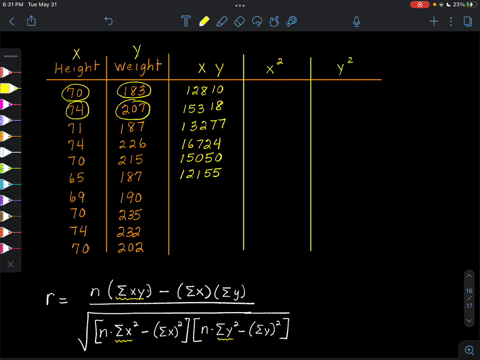
Task: Pick the magenta pen preset
Action: (10, 104)
